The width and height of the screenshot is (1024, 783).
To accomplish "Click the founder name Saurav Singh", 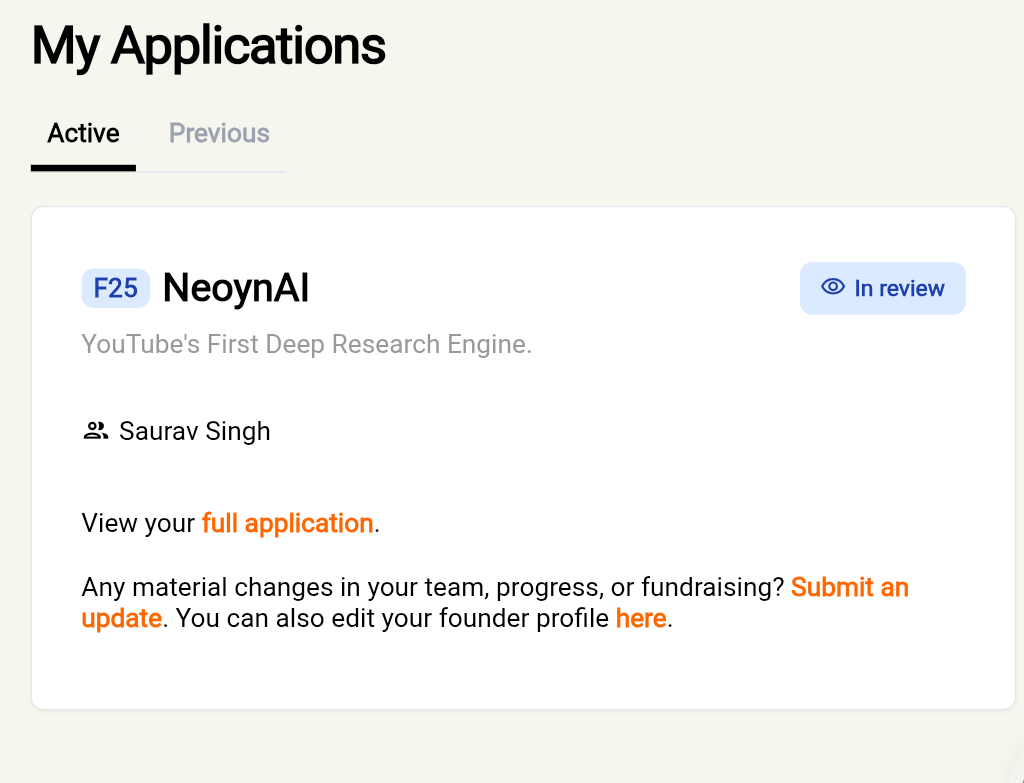I will pyautogui.click(x=195, y=432).
